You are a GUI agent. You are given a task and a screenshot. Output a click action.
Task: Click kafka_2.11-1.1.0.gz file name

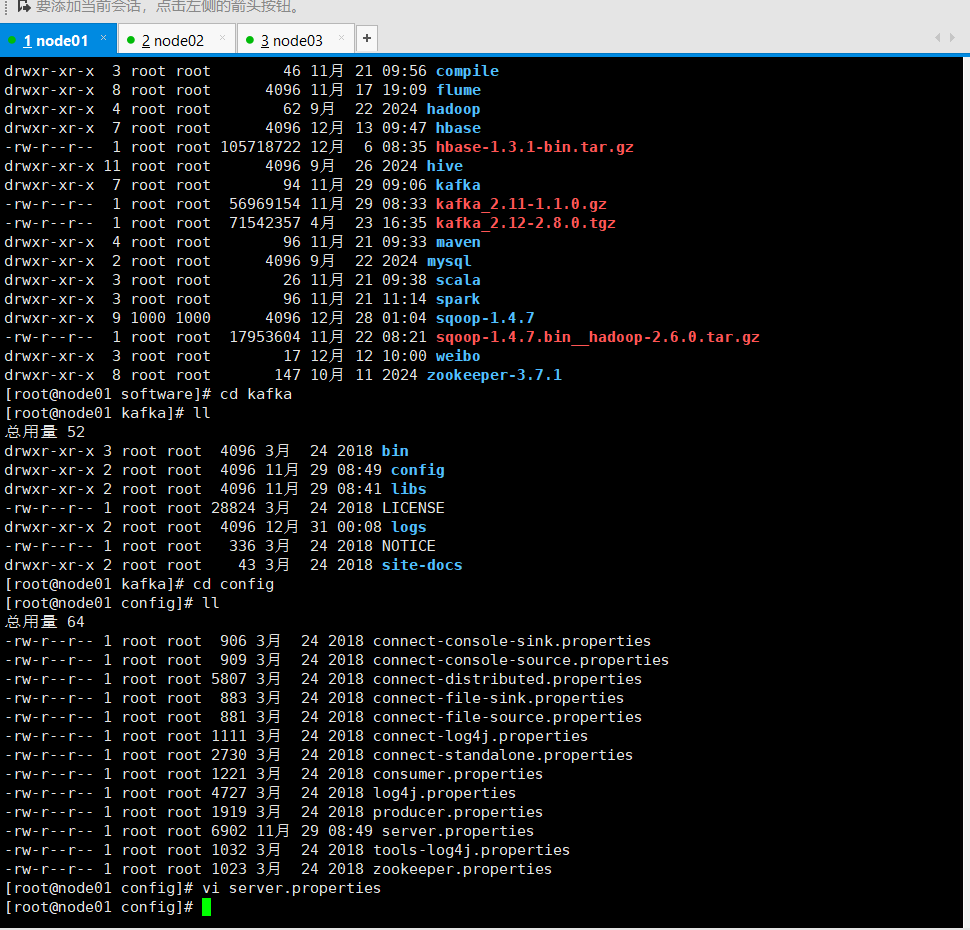(521, 204)
